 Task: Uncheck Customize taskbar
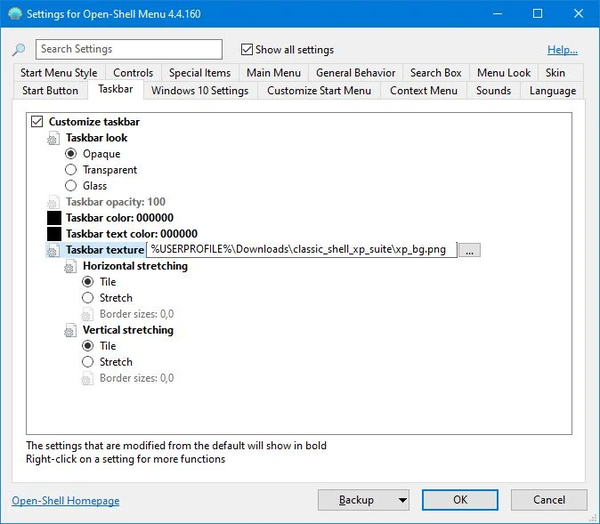[37, 122]
